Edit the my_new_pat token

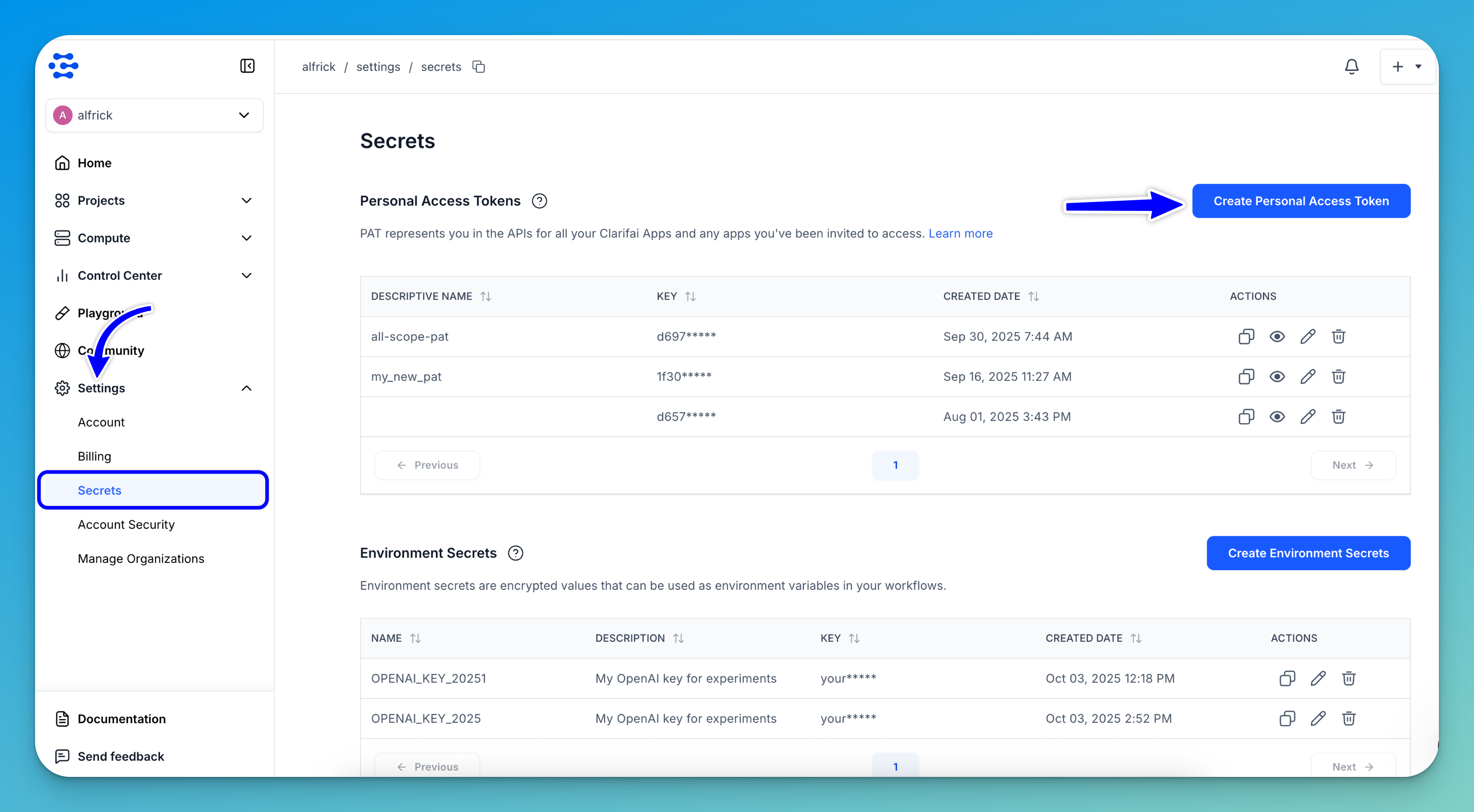pos(1308,377)
